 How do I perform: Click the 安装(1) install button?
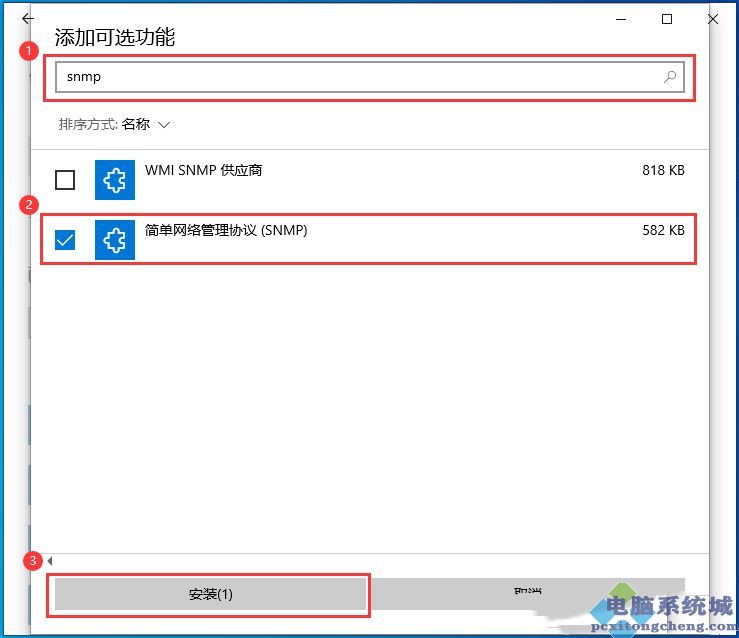tap(210, 594)
